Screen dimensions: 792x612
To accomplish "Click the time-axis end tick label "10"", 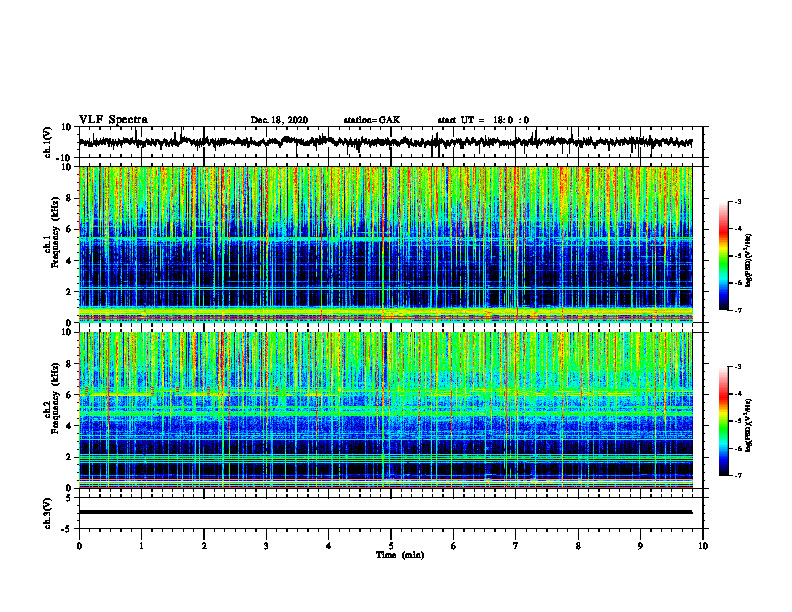I will pyautogui.click(x=703, y=546).
